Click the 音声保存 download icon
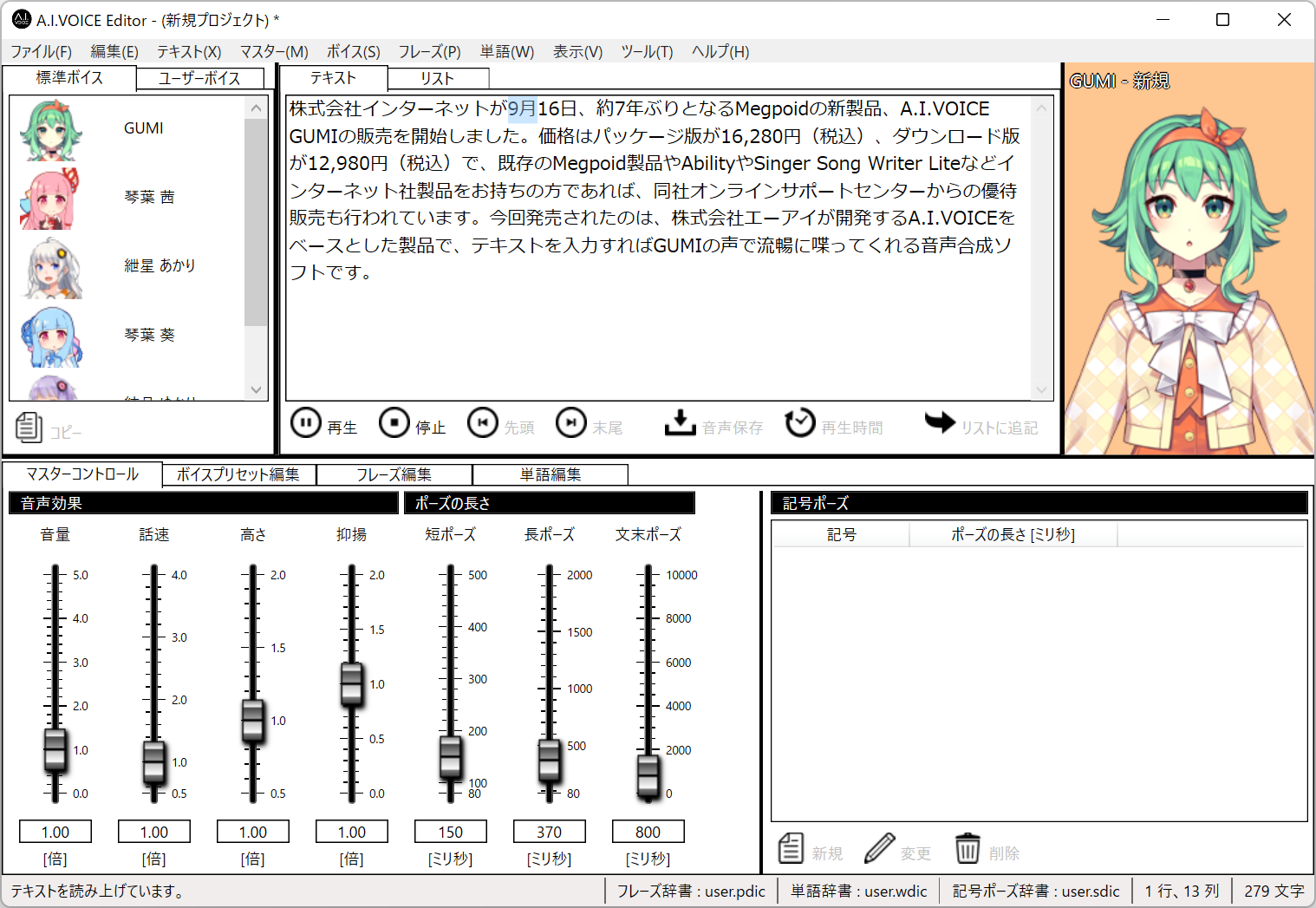This screenshot has width=1316, height=908. click(x=681, y=423)
